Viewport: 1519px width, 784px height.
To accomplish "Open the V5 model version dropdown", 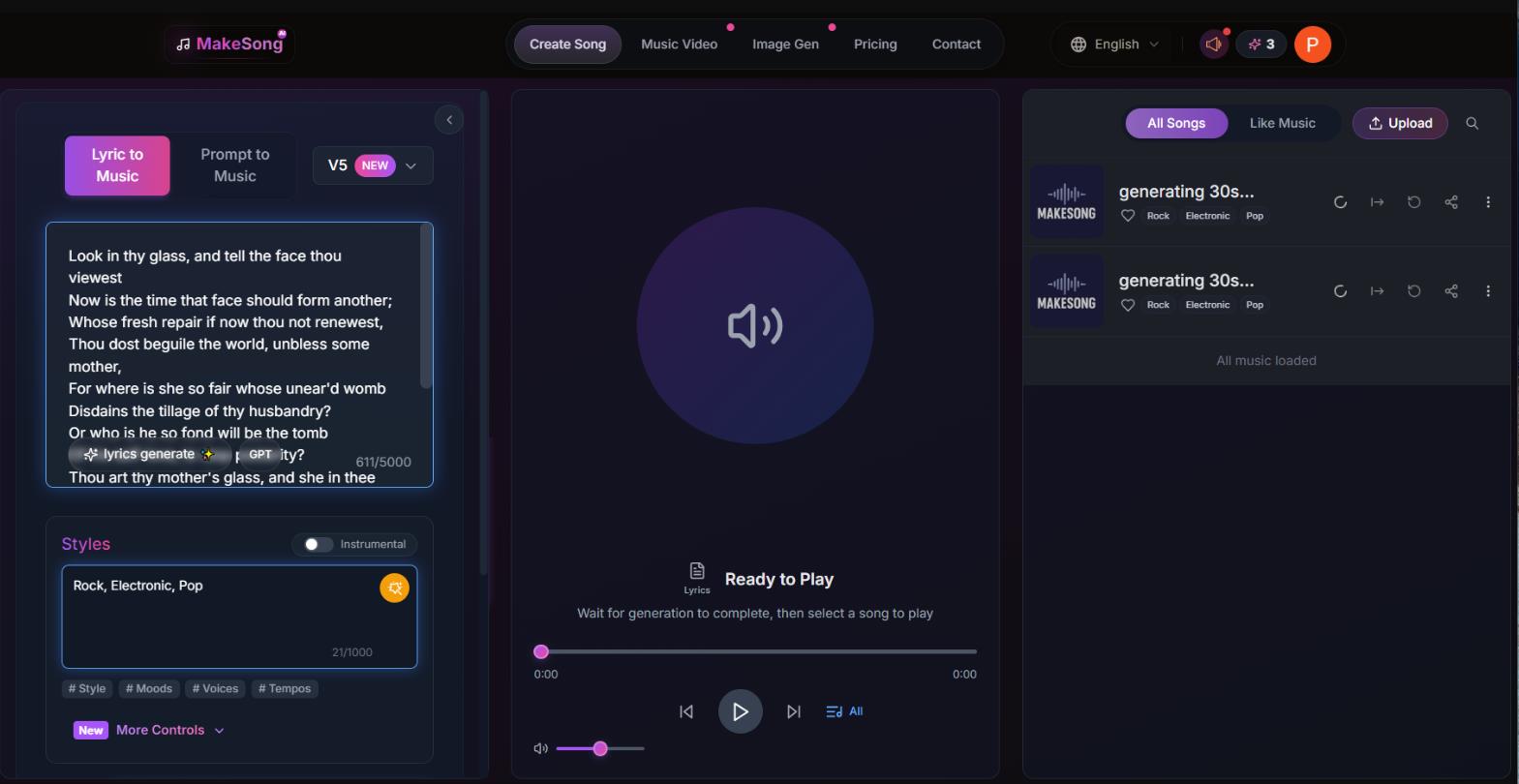I will [x=373, y=166].
